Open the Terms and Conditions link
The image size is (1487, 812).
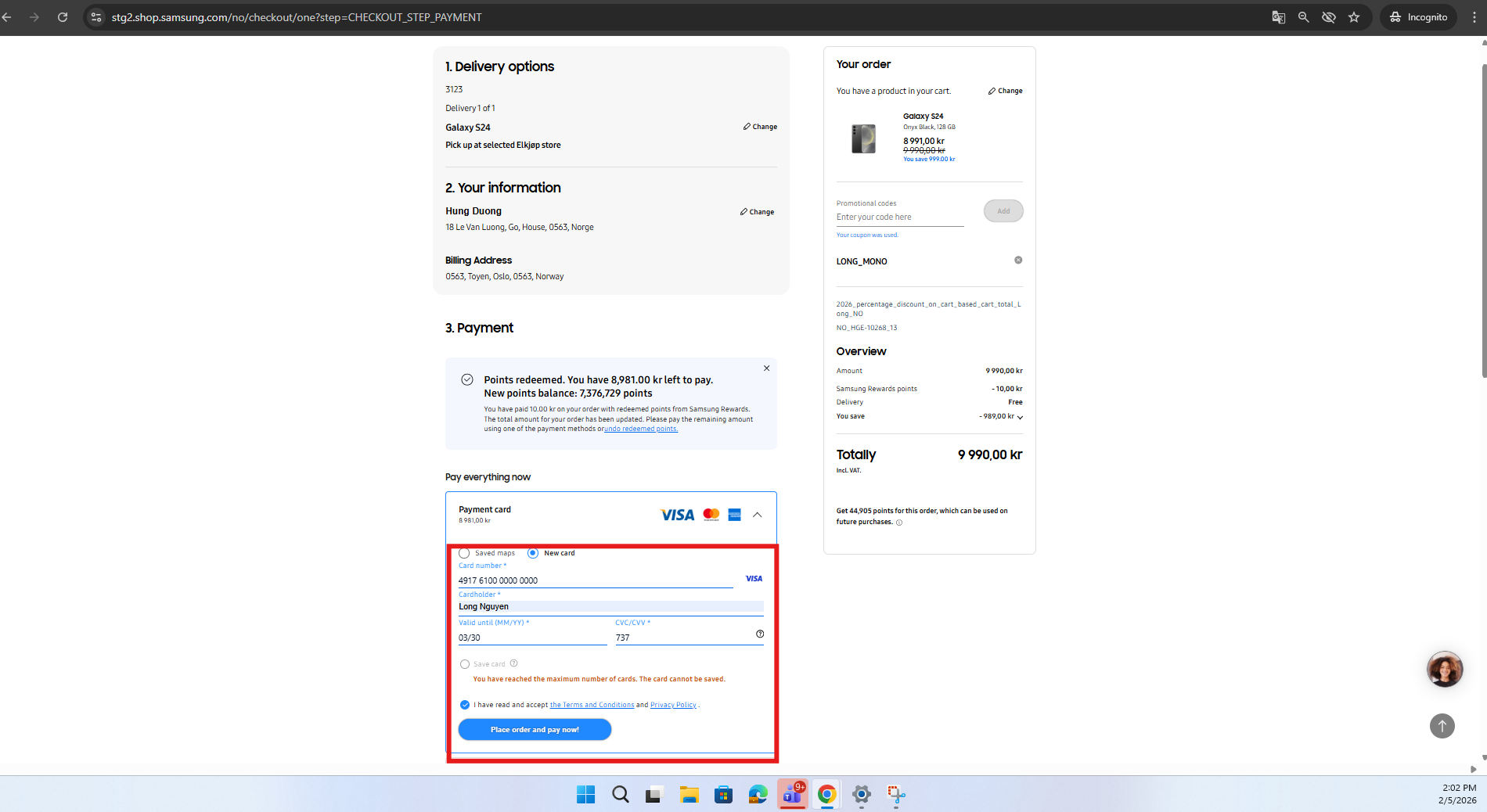tap(592, 705)
